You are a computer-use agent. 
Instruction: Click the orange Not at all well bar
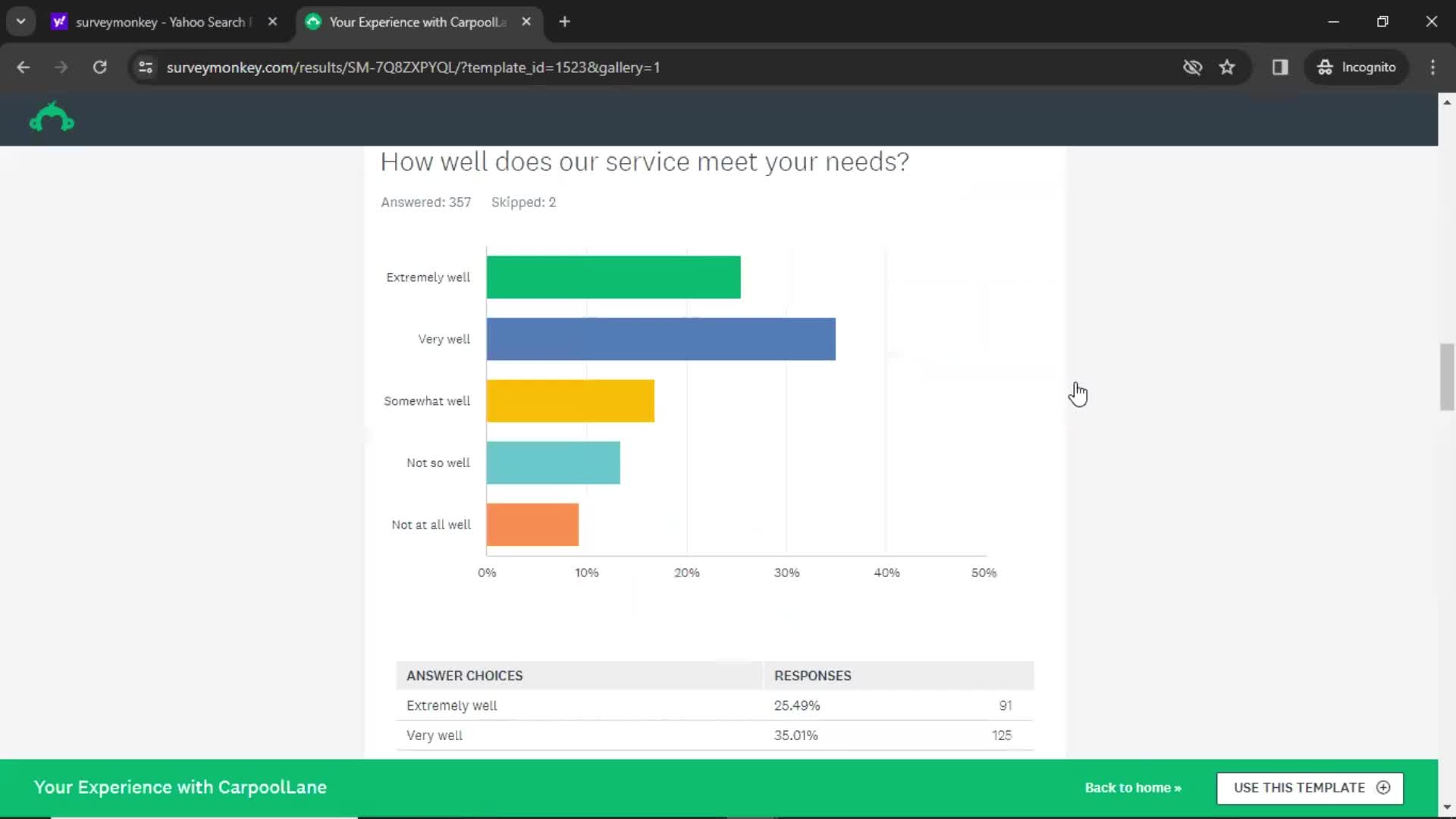532,525
